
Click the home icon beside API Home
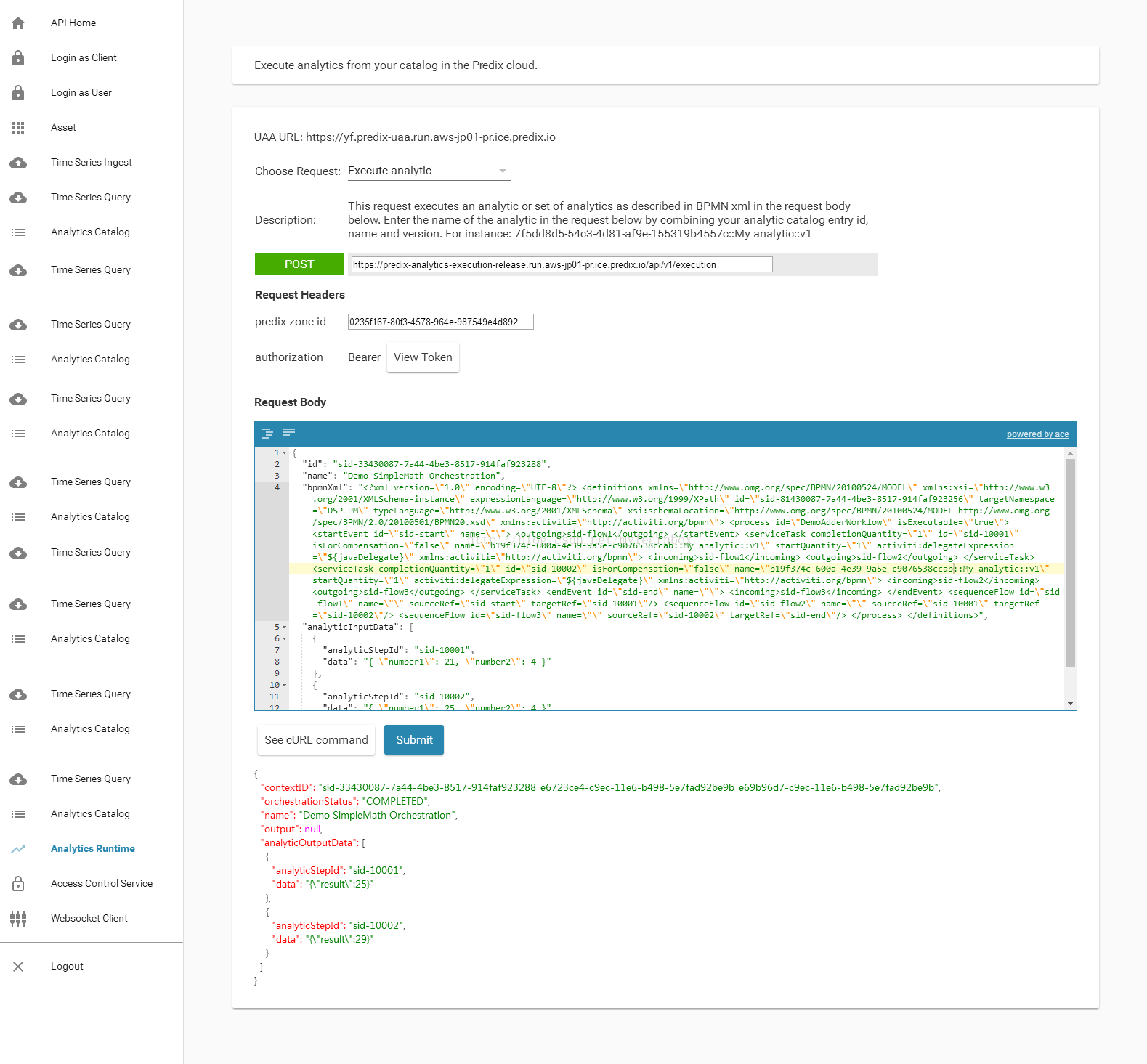pos(18,23)
